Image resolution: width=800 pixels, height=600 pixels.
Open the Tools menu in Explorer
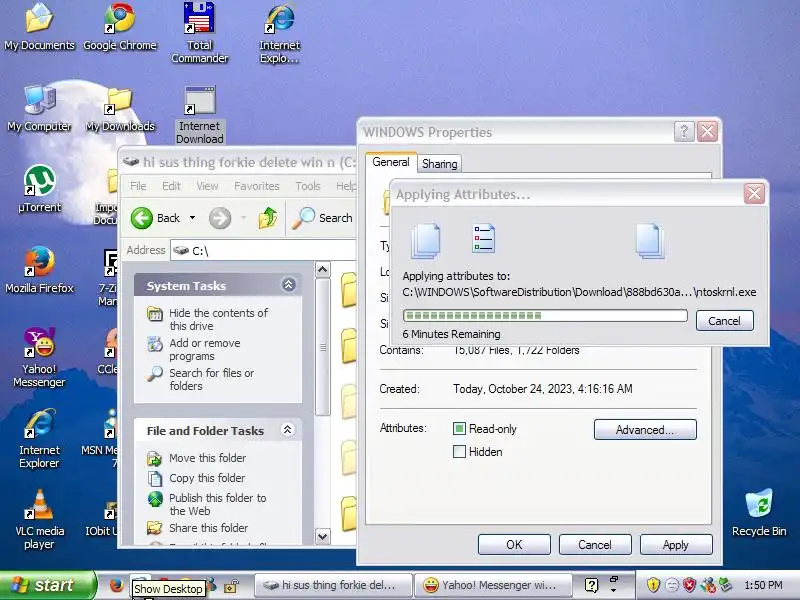308,186
